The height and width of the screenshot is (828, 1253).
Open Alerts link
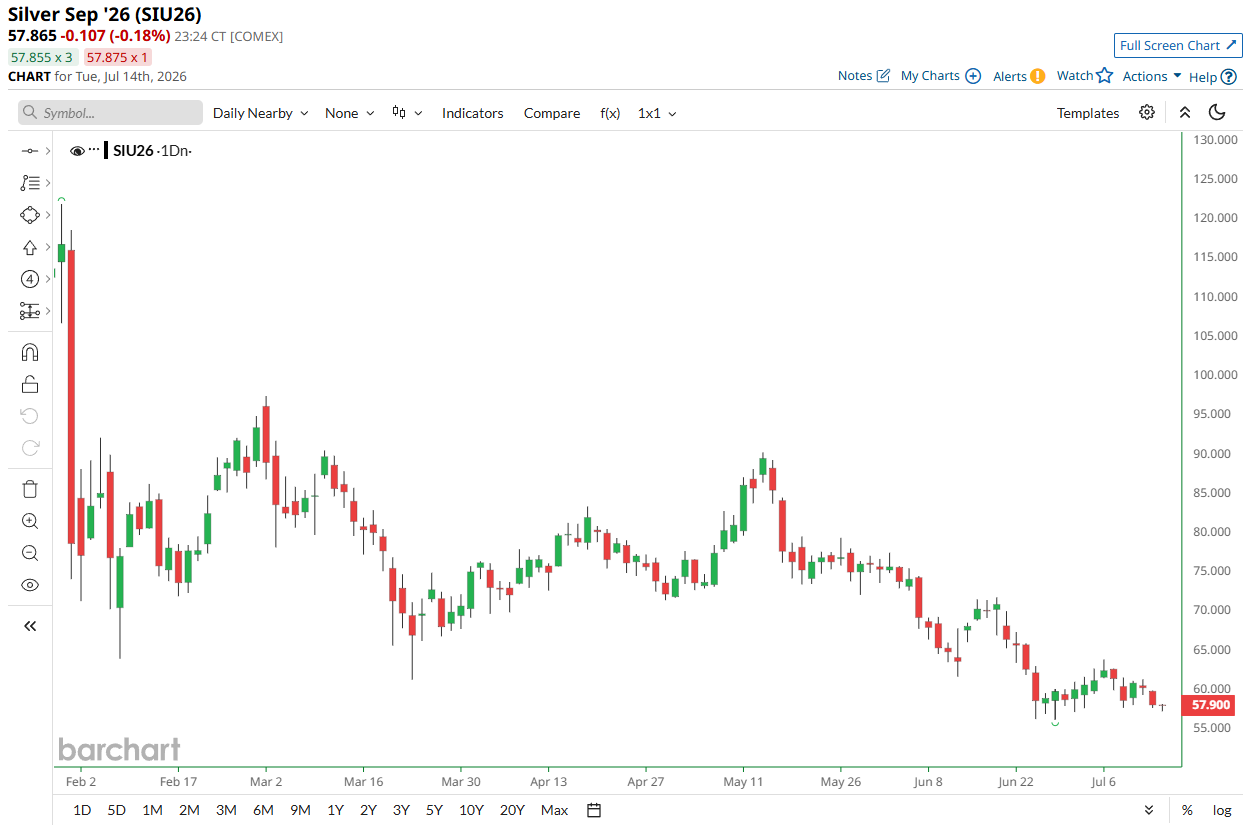point(1019,76)
